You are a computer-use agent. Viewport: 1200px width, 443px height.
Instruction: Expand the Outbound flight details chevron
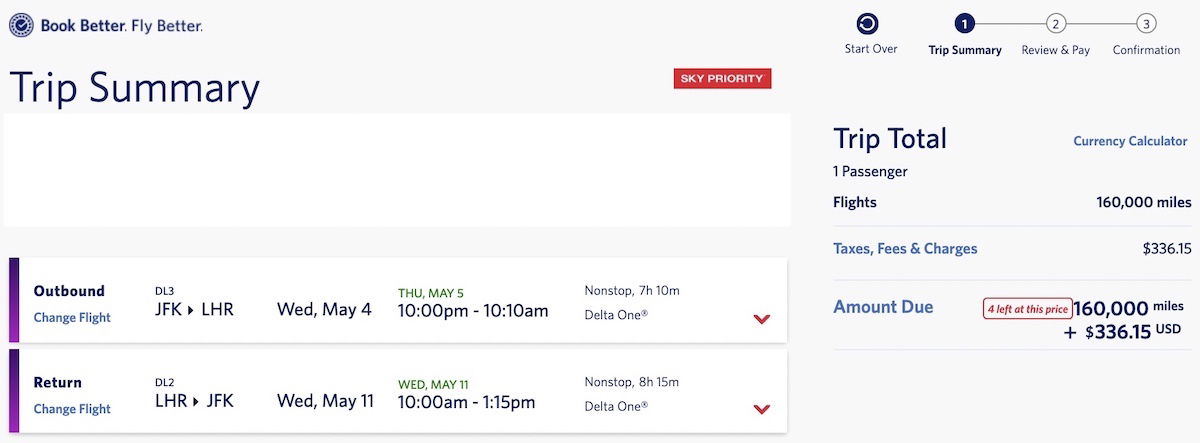pyautogui.click(x=762, y=318)
